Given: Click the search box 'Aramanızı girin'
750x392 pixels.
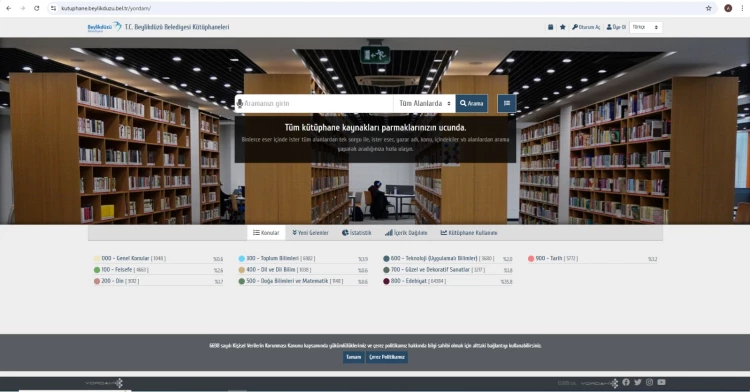Looking at the screenshot, I should [318, 103].
